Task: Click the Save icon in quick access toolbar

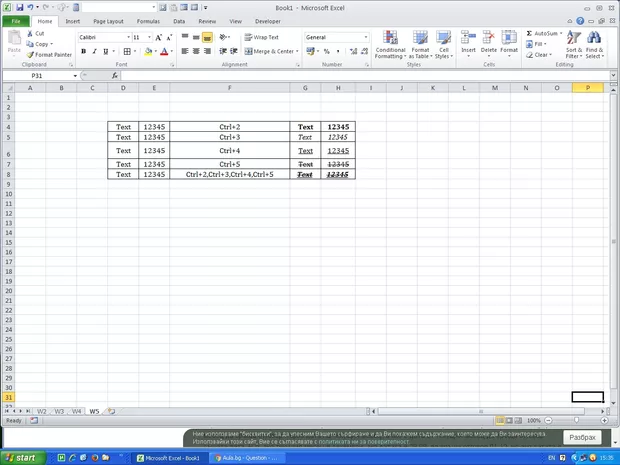Action: [x=21, y=7]
